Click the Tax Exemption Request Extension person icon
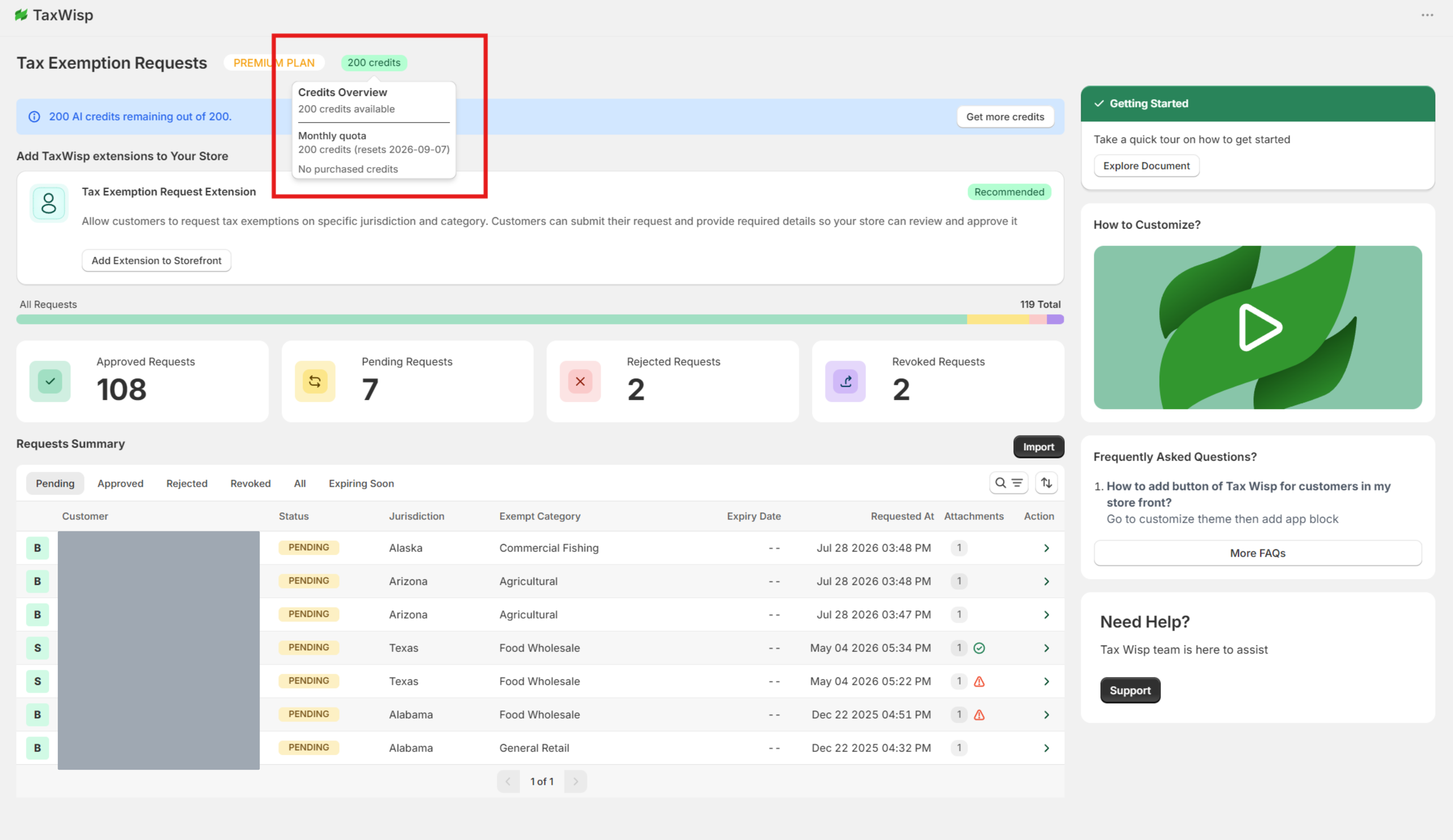 [x=49, y=203]
